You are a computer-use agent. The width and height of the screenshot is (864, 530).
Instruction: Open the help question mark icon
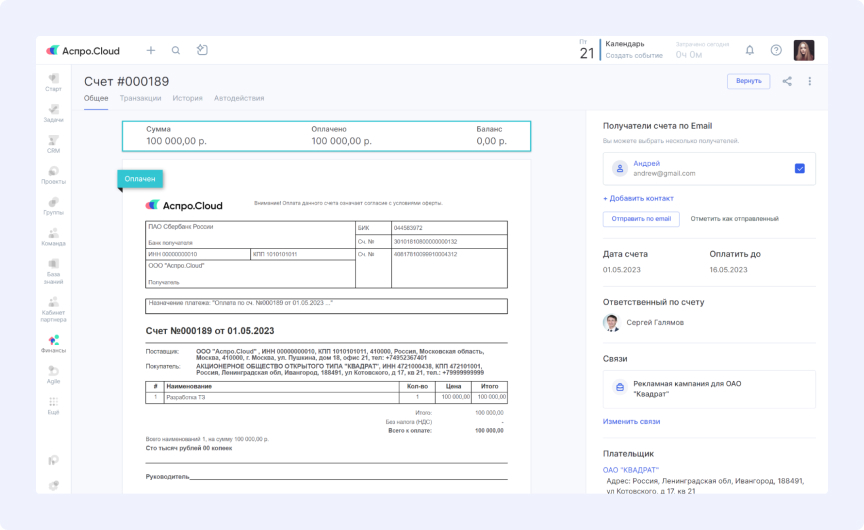pyautogui.click(x=776, y=50)
